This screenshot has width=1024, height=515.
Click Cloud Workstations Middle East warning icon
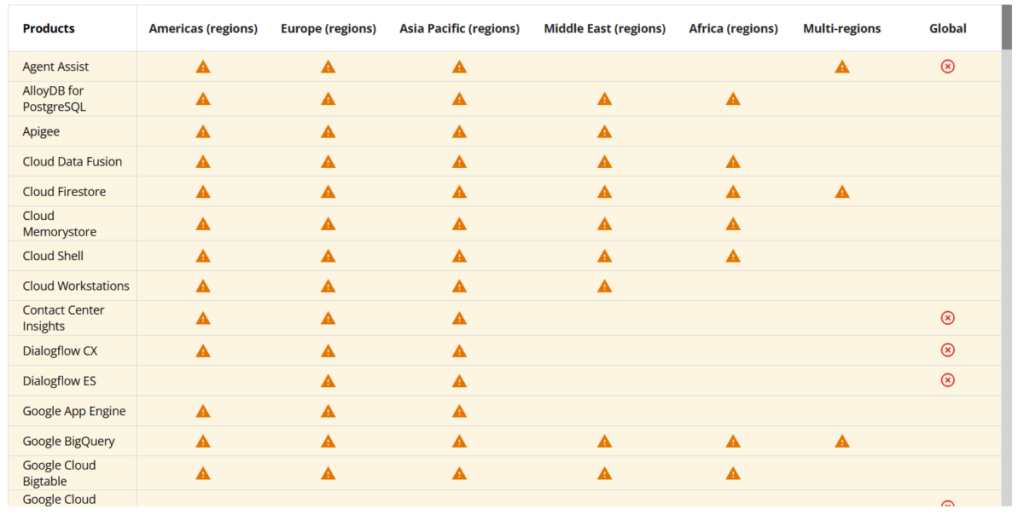(x=604, y=286)
